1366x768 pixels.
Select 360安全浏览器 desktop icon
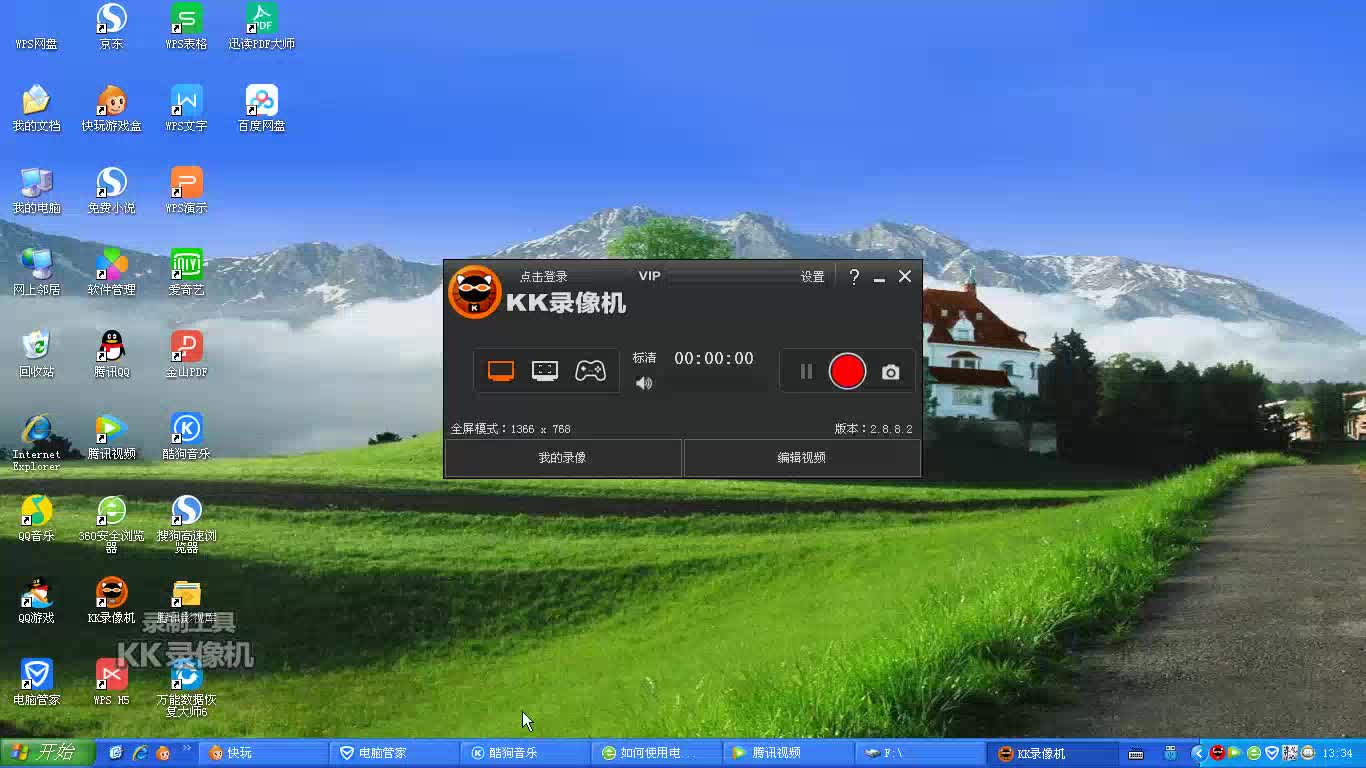(x=111, y=523)
